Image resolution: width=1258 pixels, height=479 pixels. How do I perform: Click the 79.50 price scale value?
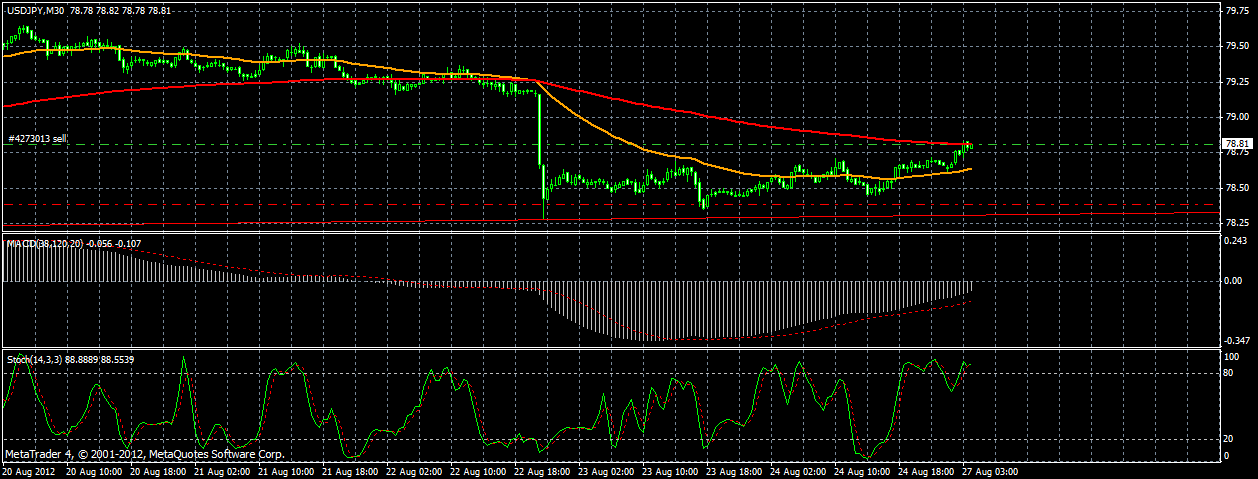[x=1237, y=46]
